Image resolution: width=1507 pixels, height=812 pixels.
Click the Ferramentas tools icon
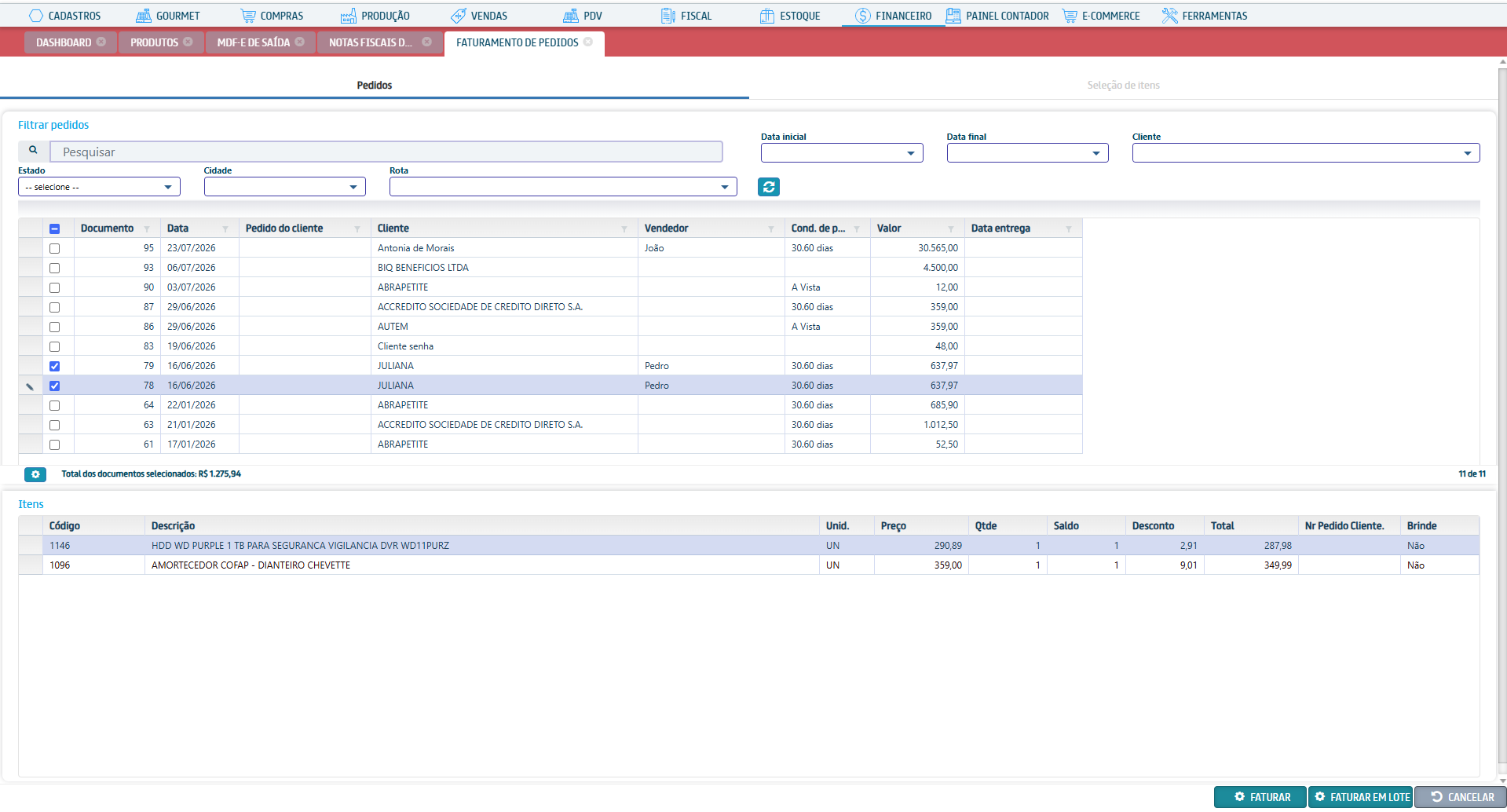coord(1170,16)
